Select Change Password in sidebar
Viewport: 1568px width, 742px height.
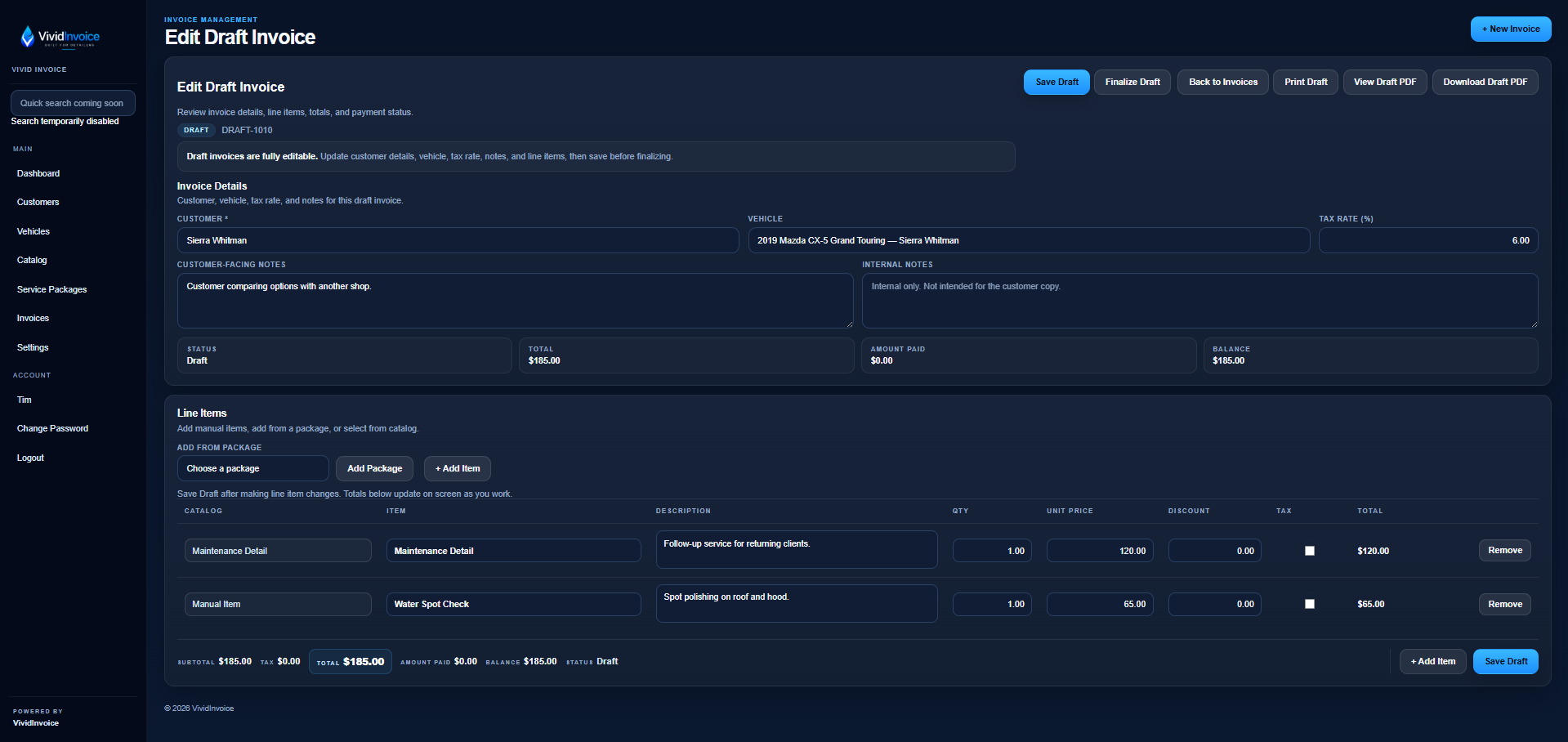click(52, 428)
